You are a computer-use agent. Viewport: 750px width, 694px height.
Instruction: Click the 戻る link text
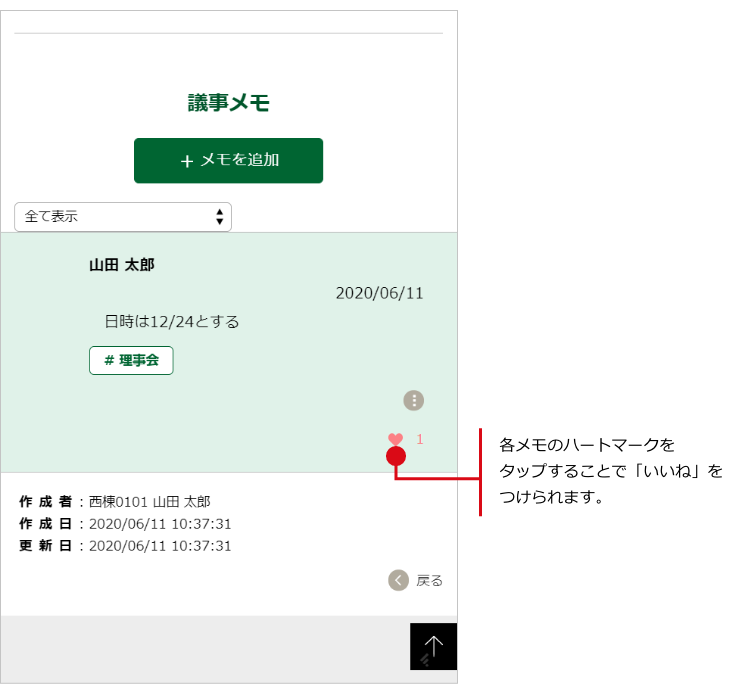point(429,580)
